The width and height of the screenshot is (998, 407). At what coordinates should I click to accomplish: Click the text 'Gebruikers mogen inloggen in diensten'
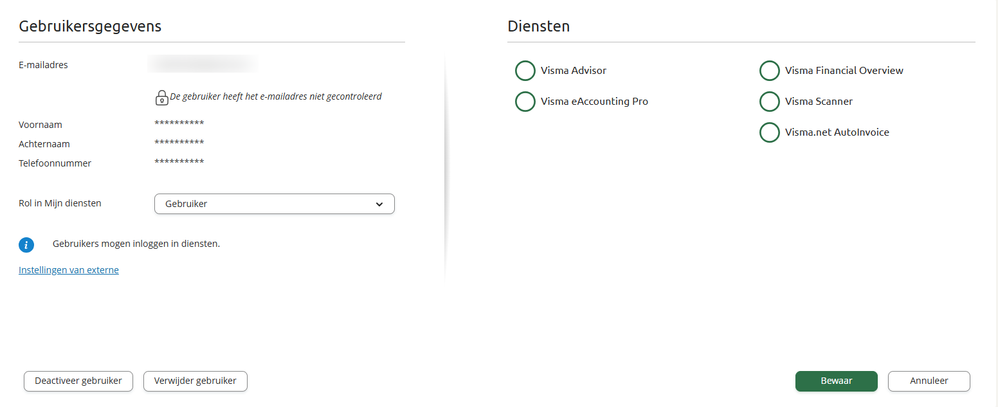click(136, 244)
